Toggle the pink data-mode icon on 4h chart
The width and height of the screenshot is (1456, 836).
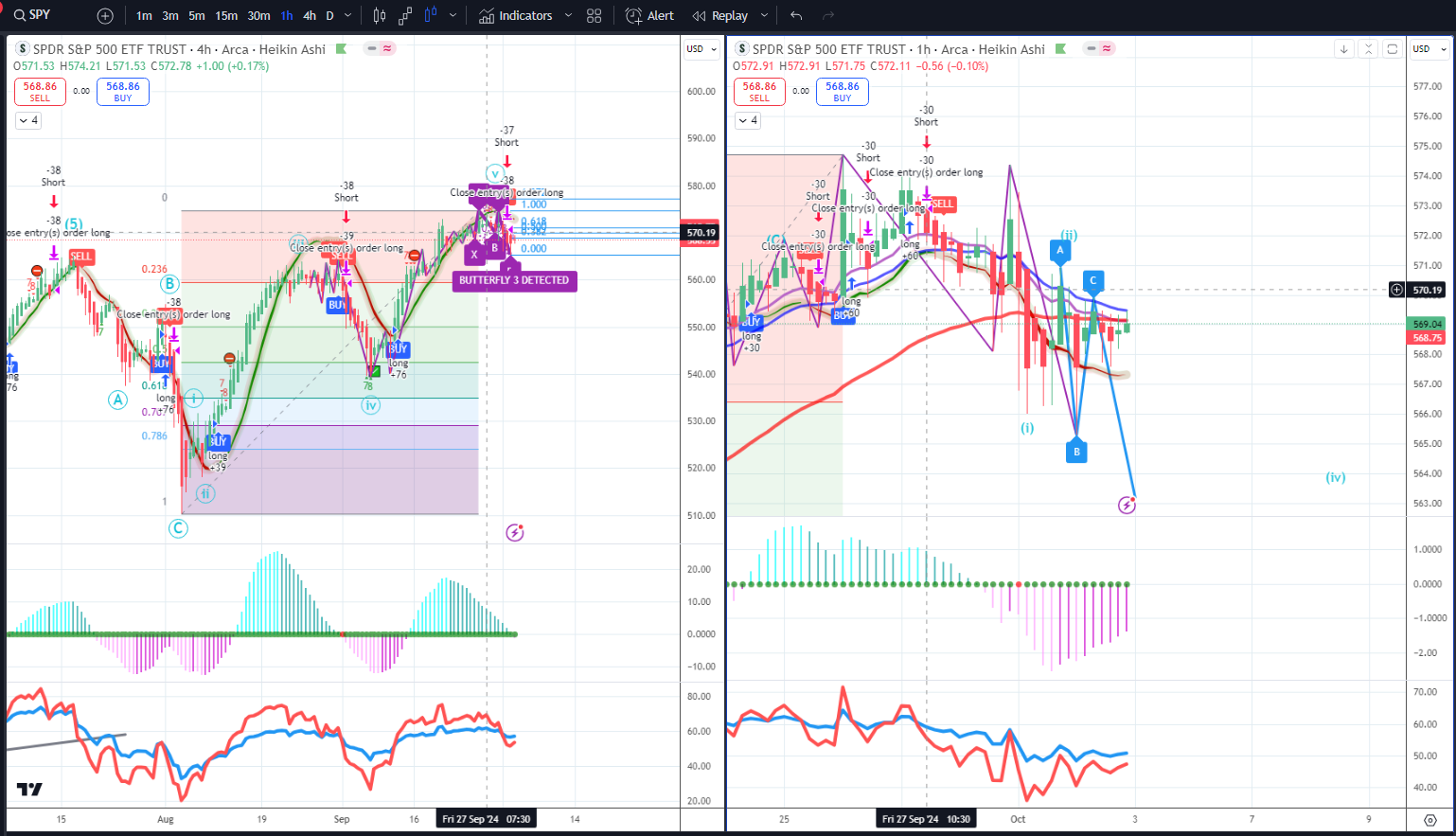pos(387,48)
